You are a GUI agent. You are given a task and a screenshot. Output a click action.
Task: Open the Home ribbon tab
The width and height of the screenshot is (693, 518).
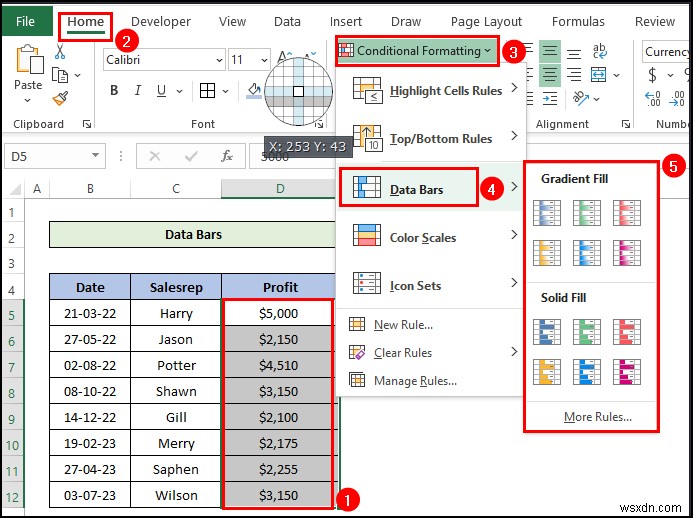(x=86, y=22)
